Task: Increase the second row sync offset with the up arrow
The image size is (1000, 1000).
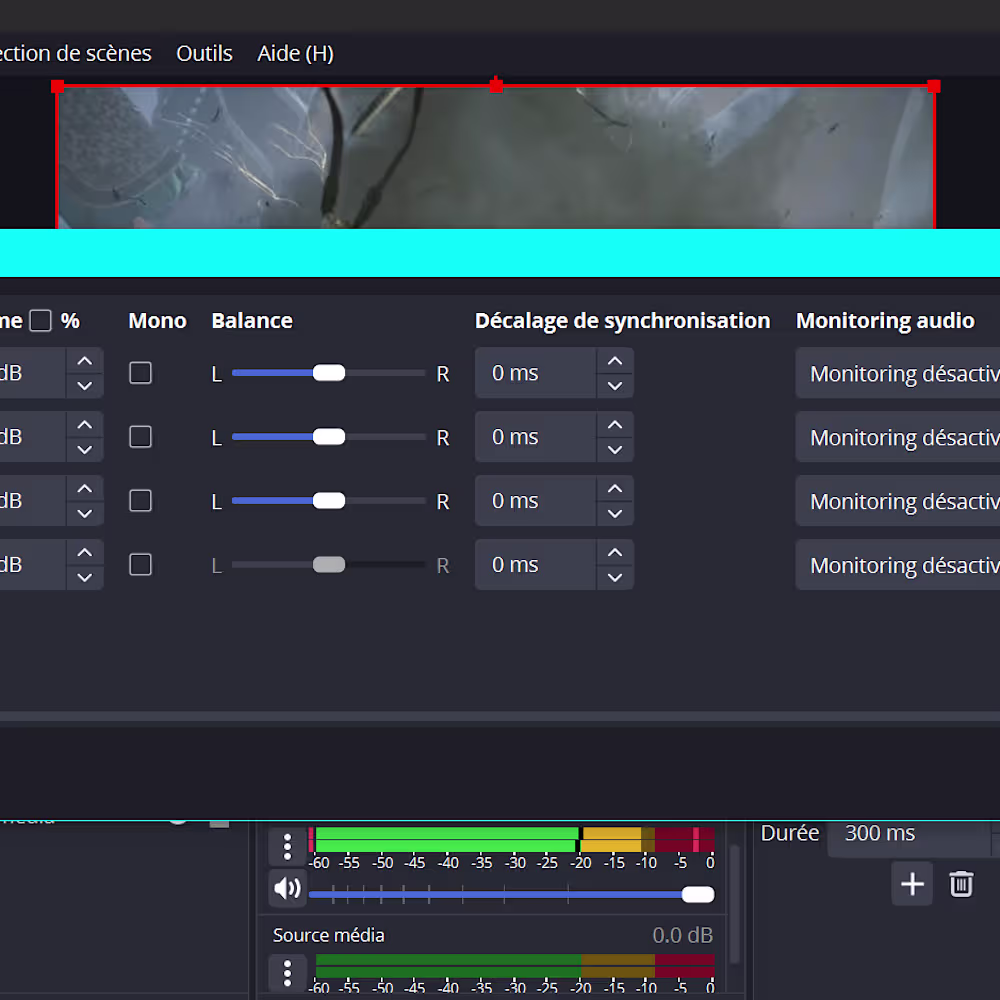Action: point(615,425)
